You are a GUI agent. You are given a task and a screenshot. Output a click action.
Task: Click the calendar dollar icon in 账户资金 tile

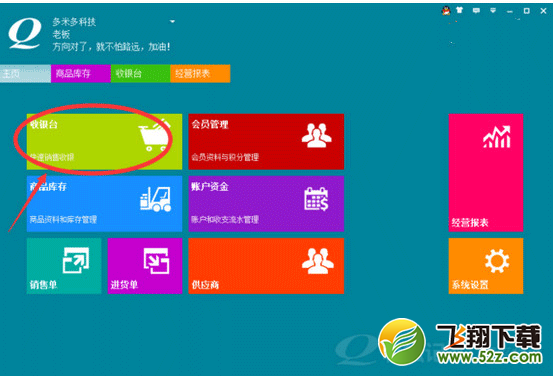coord(316,199)
